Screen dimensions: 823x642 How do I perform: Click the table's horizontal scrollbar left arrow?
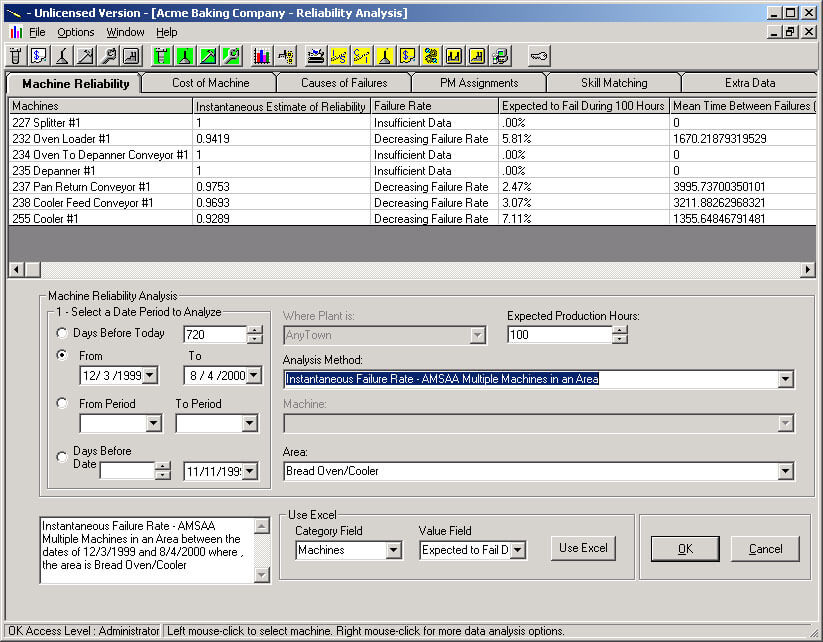tap(17, 270)
